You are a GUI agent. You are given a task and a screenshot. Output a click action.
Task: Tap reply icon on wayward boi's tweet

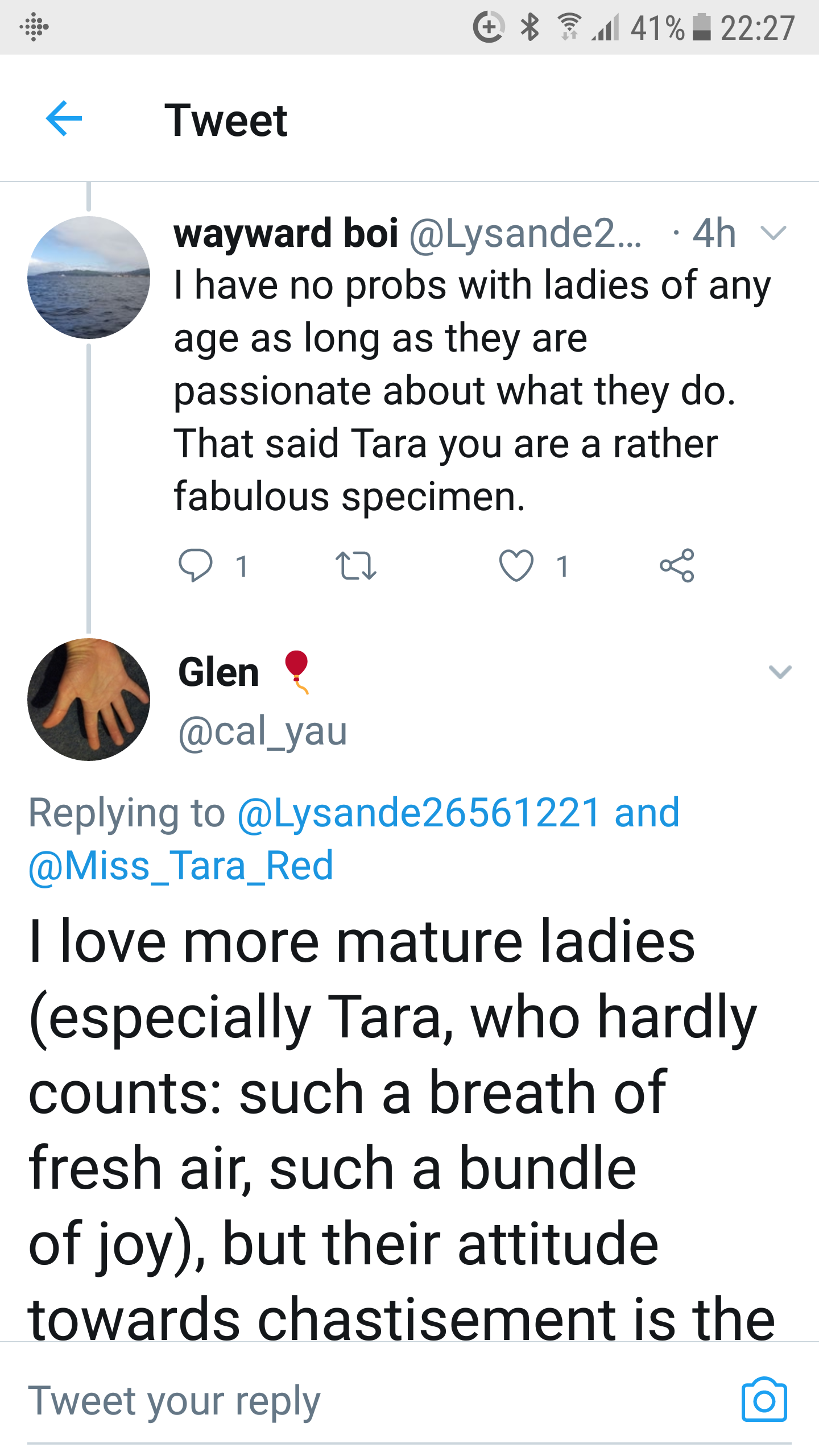[x=196, y=565]
